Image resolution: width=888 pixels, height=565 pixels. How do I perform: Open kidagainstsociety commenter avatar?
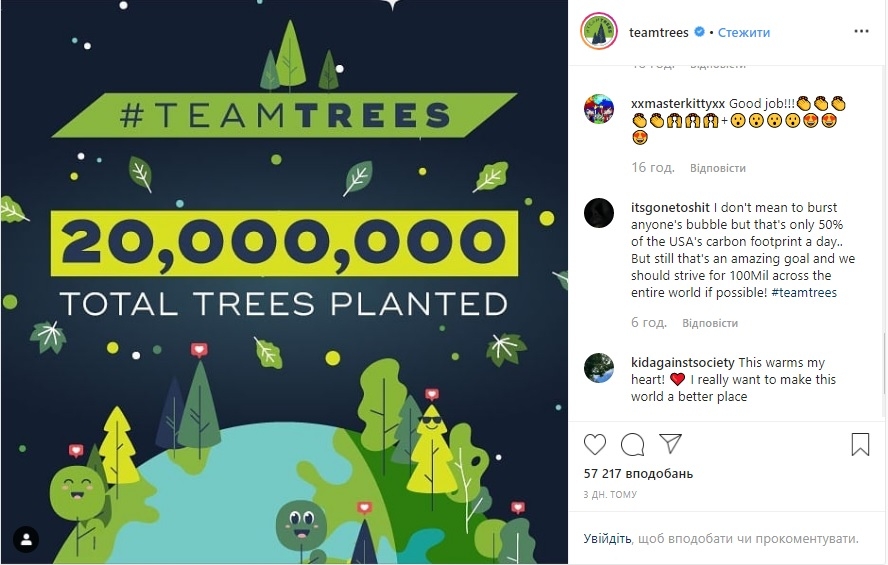tap(599, 368)
